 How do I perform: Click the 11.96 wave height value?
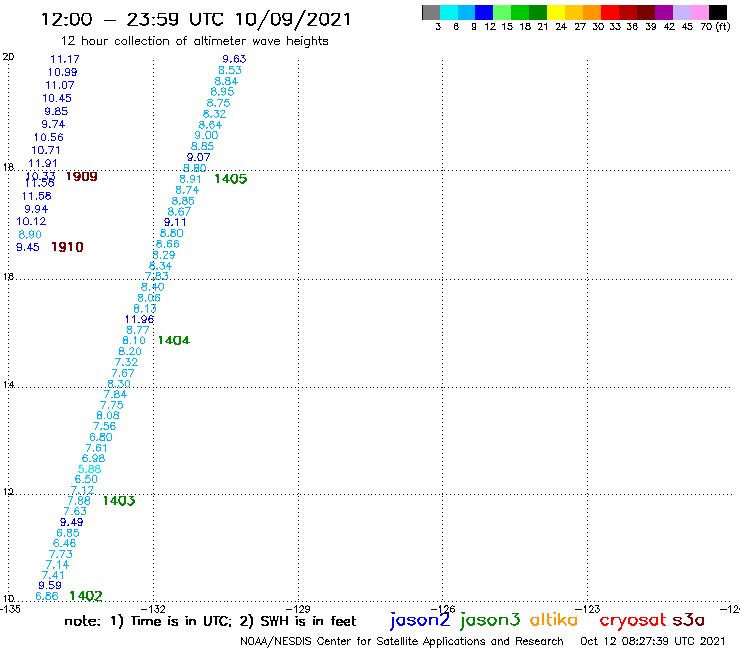coord(139,320)
